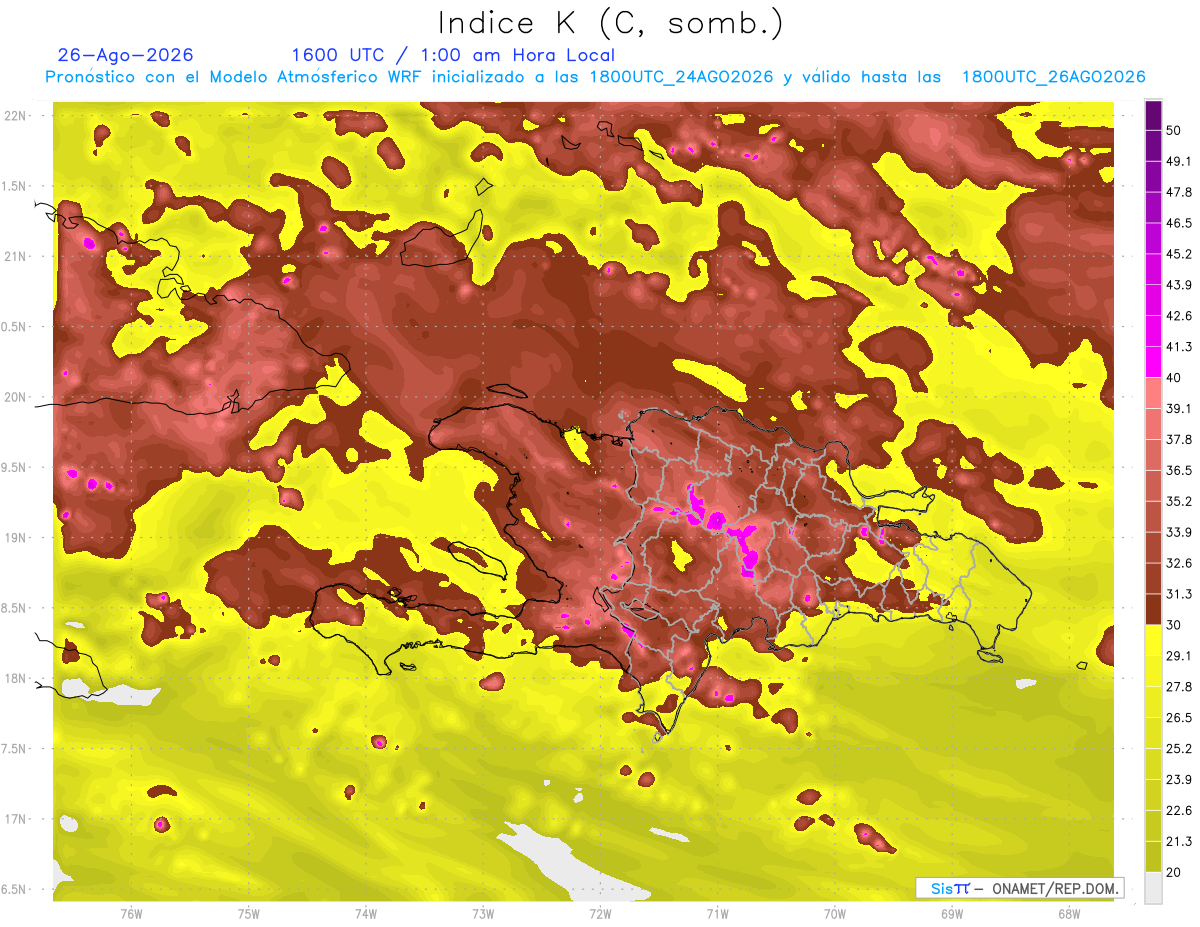1200x927 pixels.
Task: Click the "26-Ago-2026" date text
Action: (x=126, y=55)
